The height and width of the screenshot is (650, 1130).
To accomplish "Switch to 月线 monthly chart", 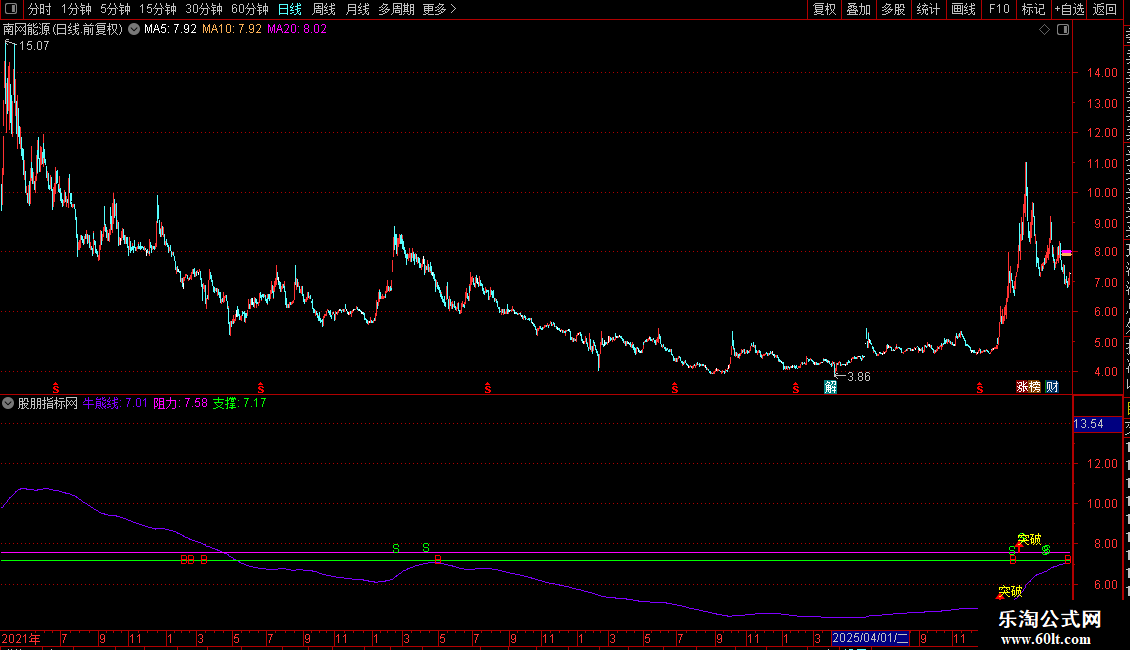I will pyautogui.click(x=357, y=9).
